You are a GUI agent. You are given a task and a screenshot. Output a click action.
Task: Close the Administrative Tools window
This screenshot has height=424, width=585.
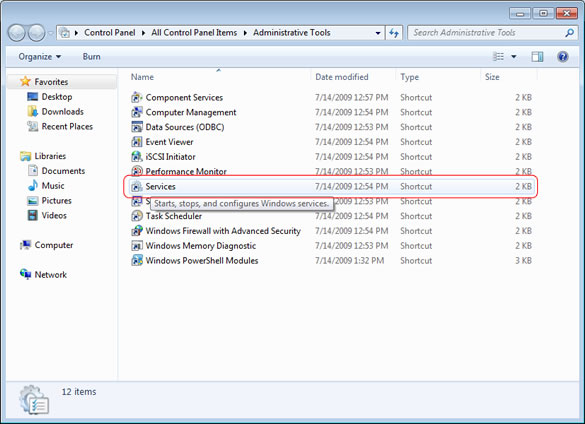(x=566, y=13)
